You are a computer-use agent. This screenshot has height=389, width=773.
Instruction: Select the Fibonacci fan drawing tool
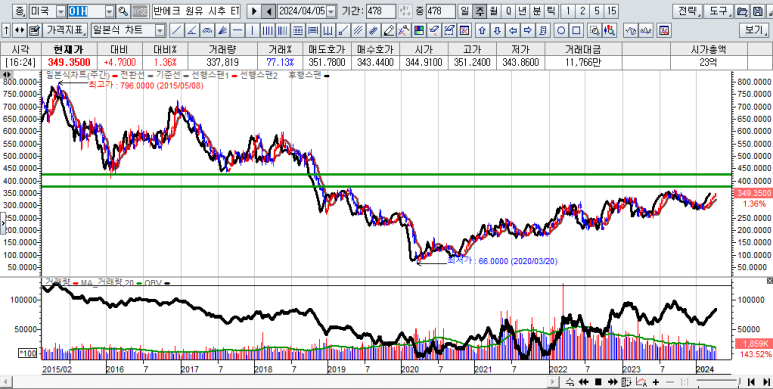[222, 31]
